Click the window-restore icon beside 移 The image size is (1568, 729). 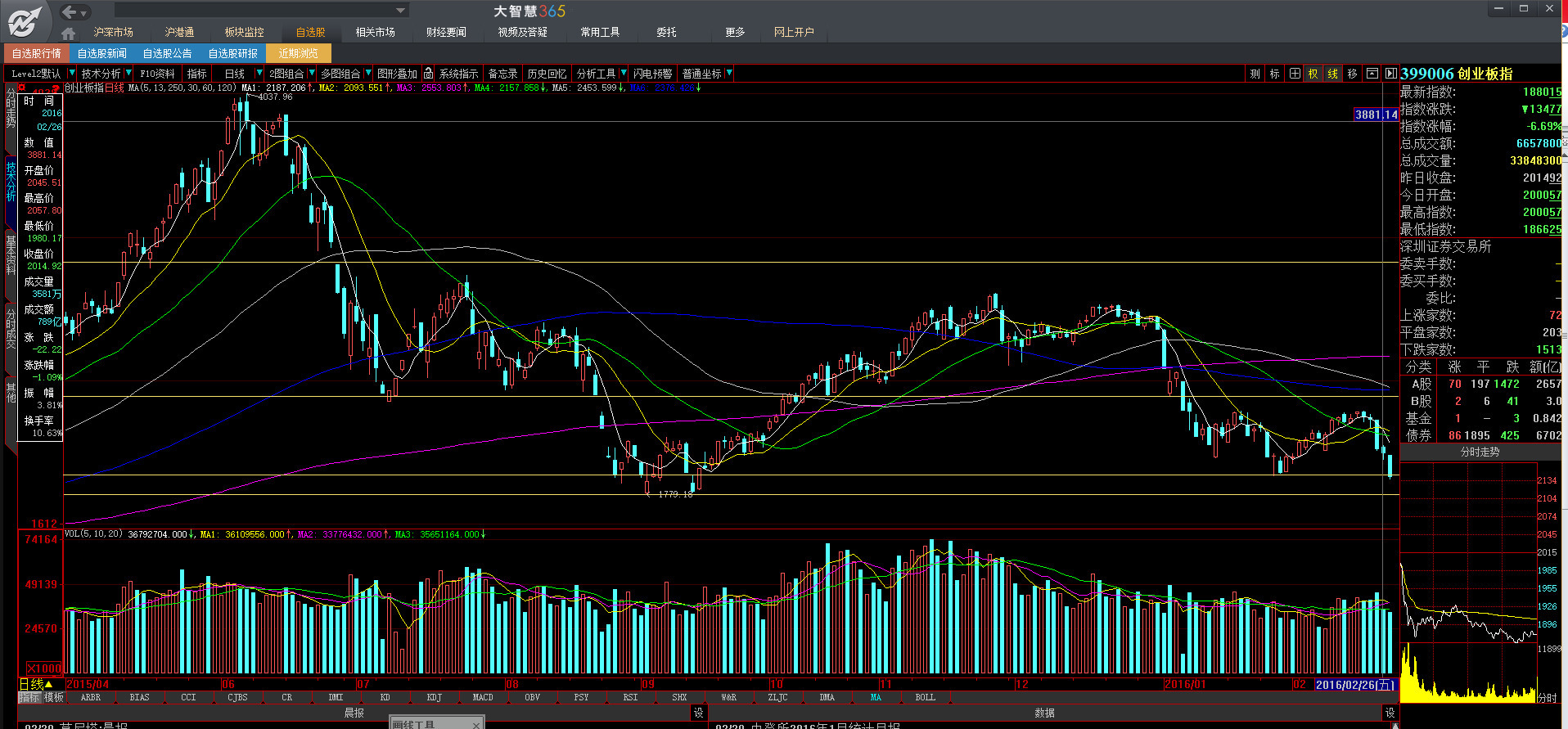[1372, 74]
